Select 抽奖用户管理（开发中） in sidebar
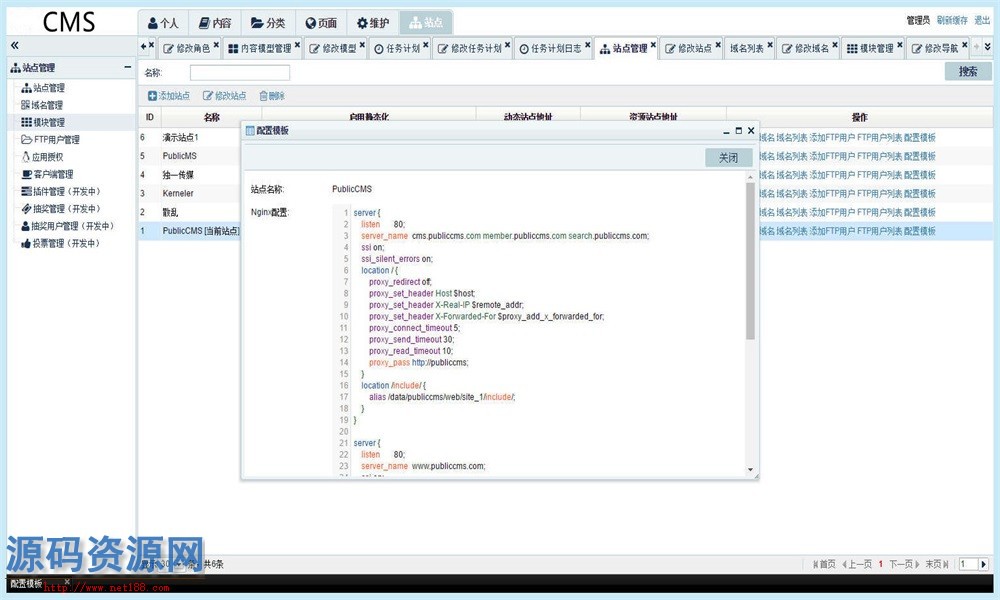Image resolution: width=1000 pixels, height=600 pixels. (x=68, y=226)
